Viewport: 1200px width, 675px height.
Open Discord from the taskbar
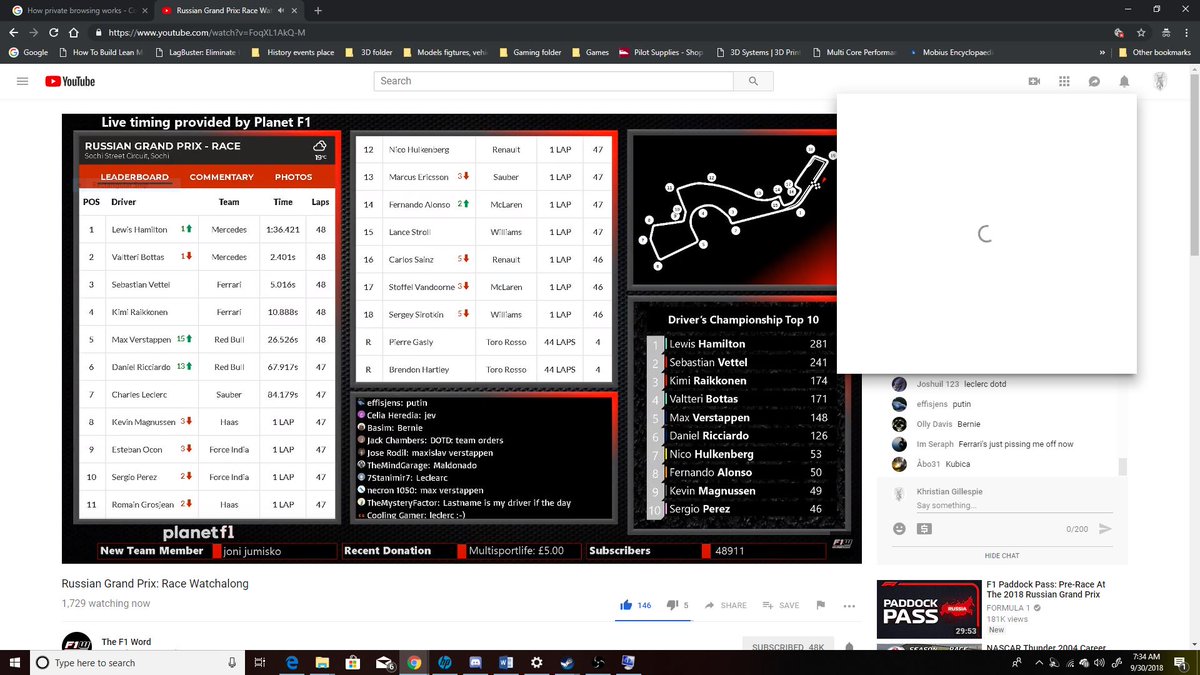pyautogui.click(x=473, y=662)
